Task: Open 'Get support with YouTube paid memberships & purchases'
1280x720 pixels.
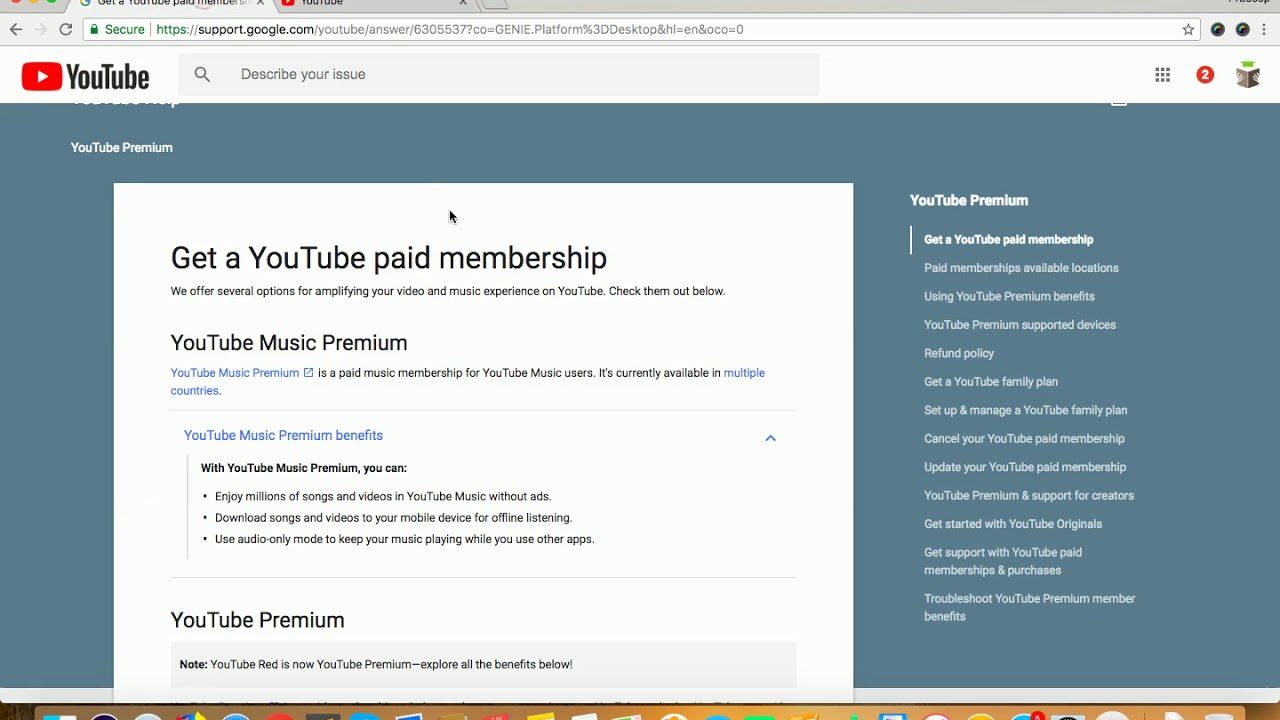Action: pos(1003,561)
